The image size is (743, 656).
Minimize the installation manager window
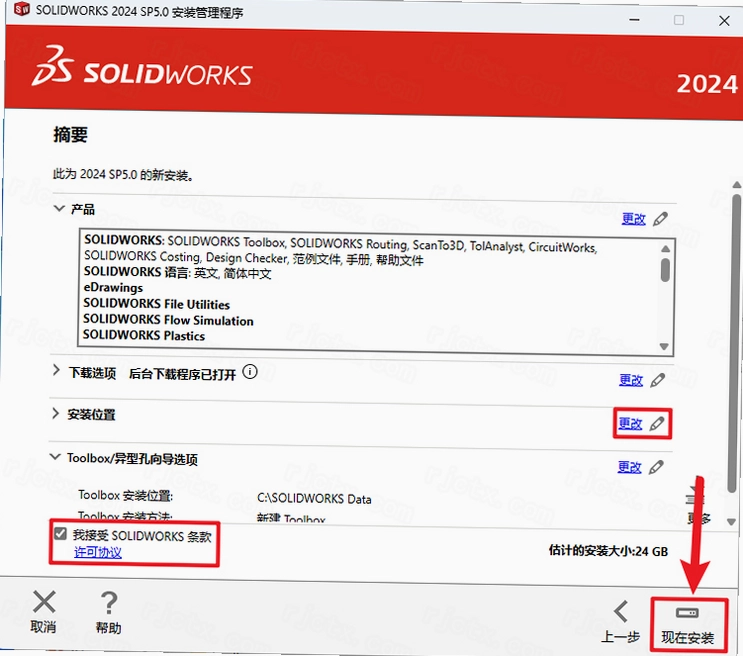pyautogui.click(x=634, y=20)
